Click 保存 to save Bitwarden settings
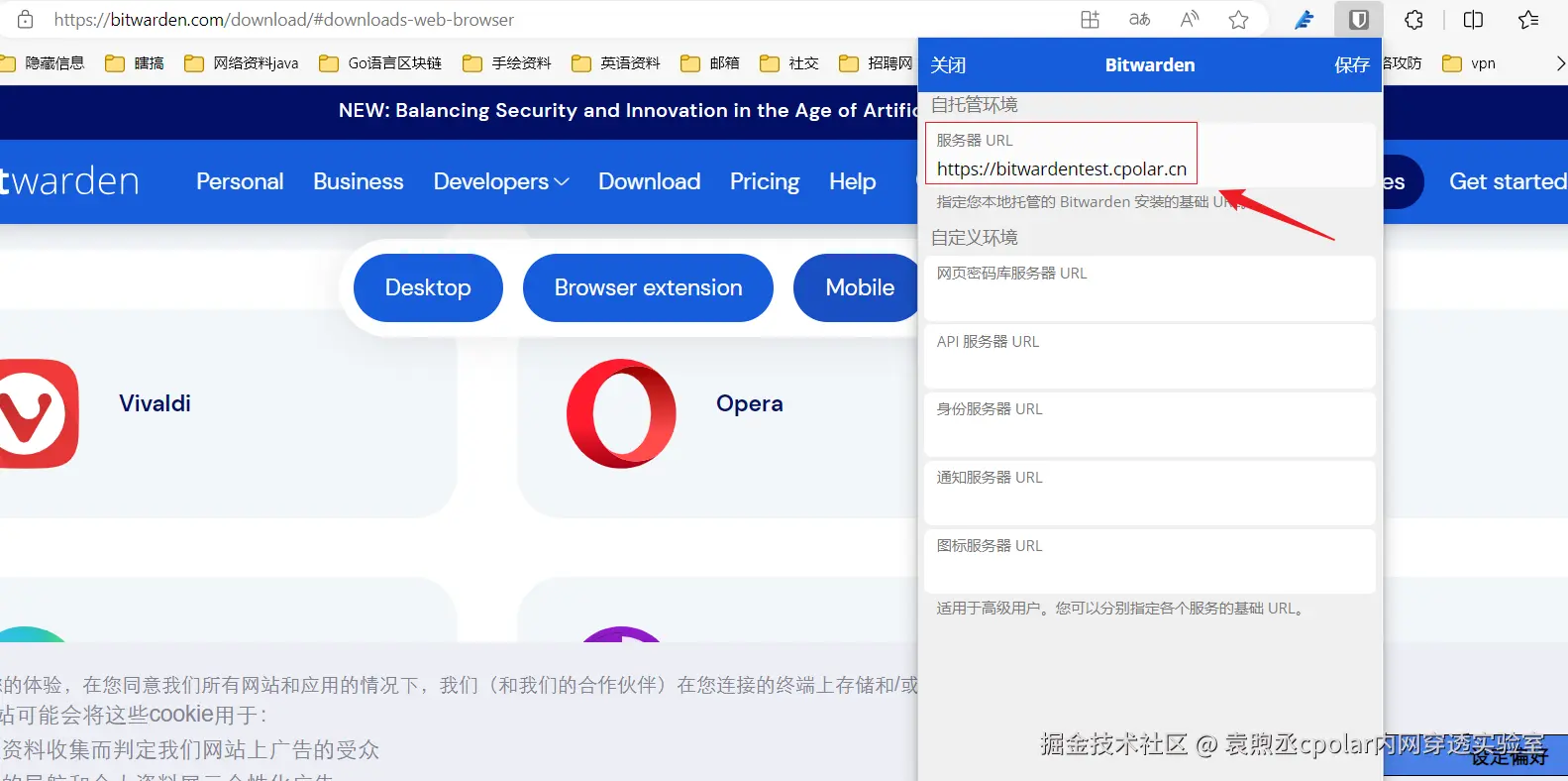This screenshot has height=781, width=1568. click(1351, 65)
